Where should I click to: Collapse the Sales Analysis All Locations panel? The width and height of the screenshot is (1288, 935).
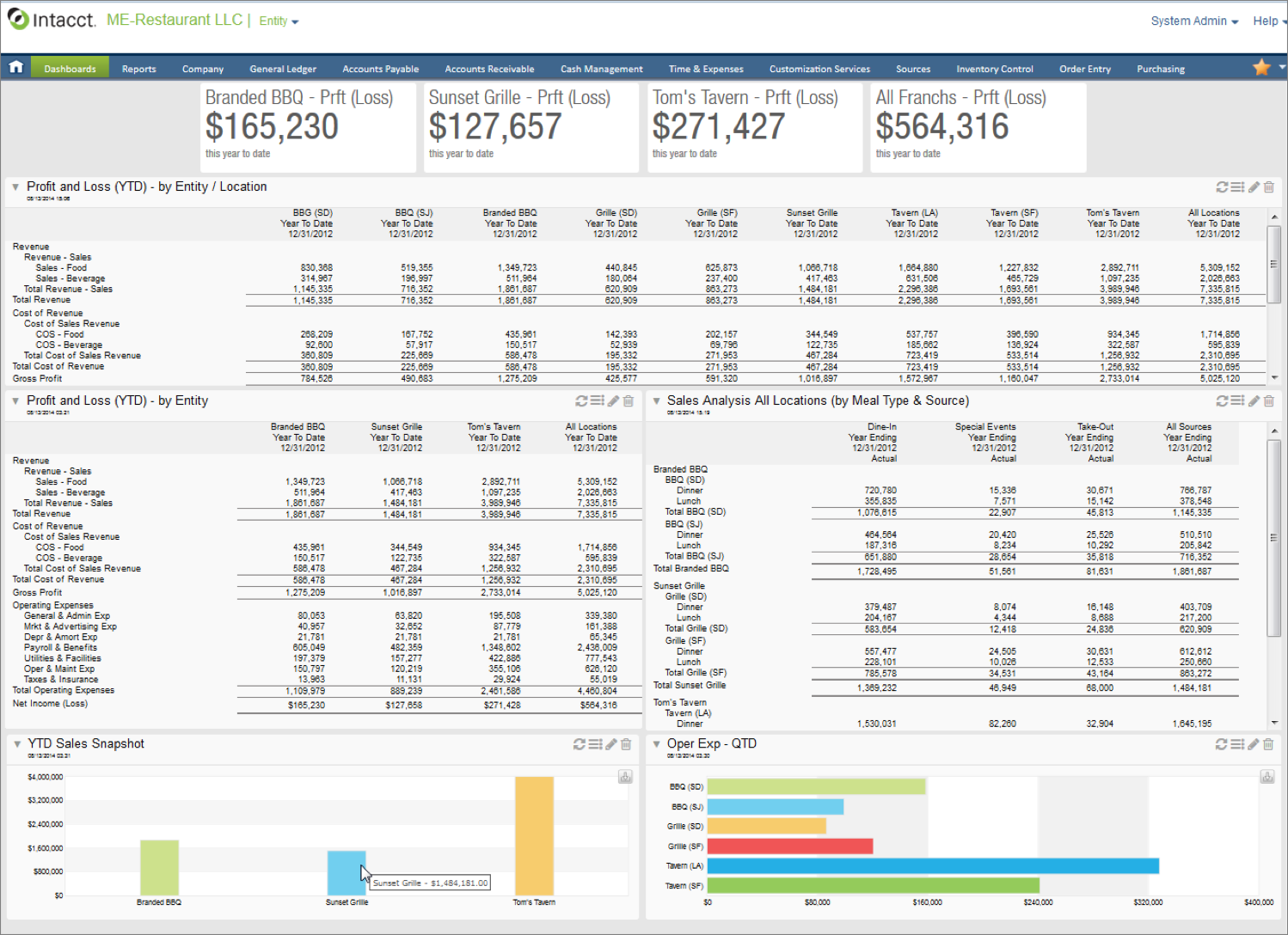click(656, 400)
